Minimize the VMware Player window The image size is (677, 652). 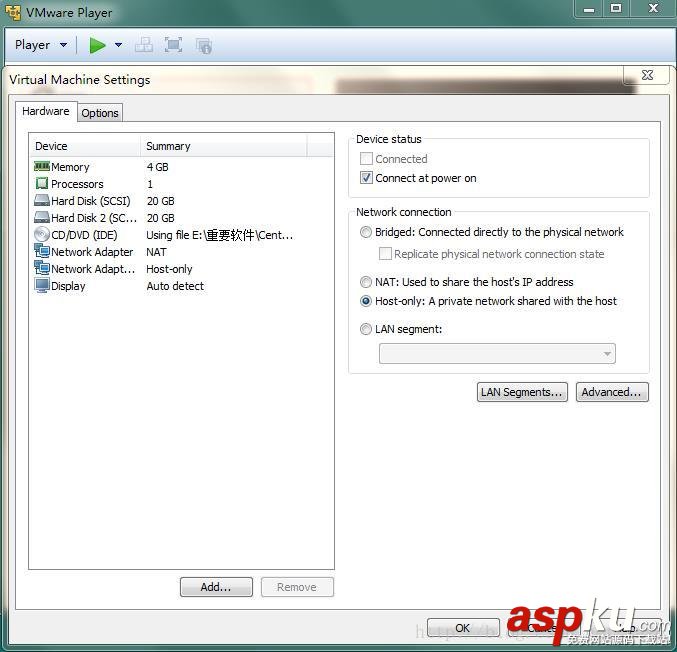(x=589, y=9)
